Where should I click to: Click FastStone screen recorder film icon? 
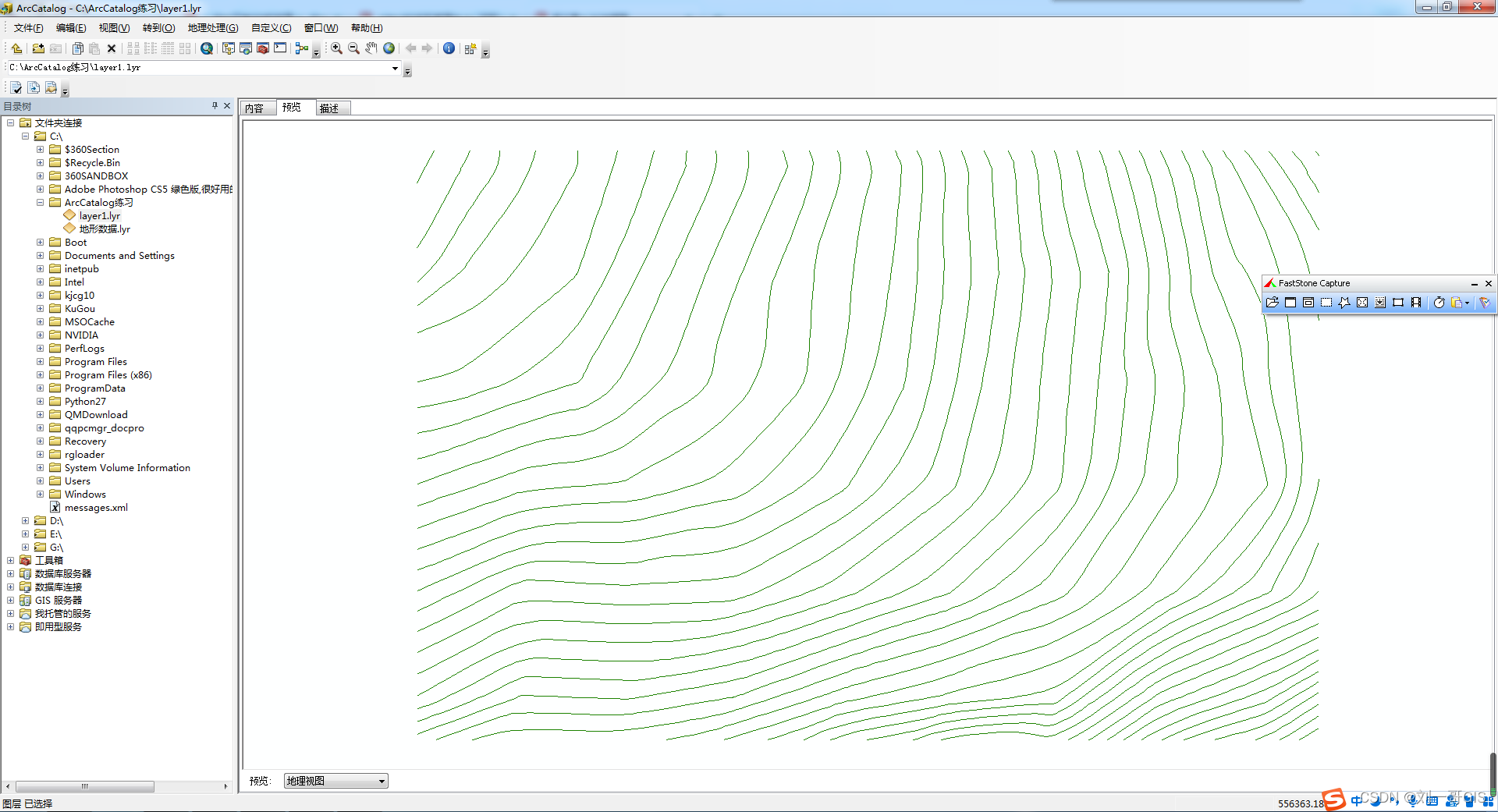click(1416, 303)
